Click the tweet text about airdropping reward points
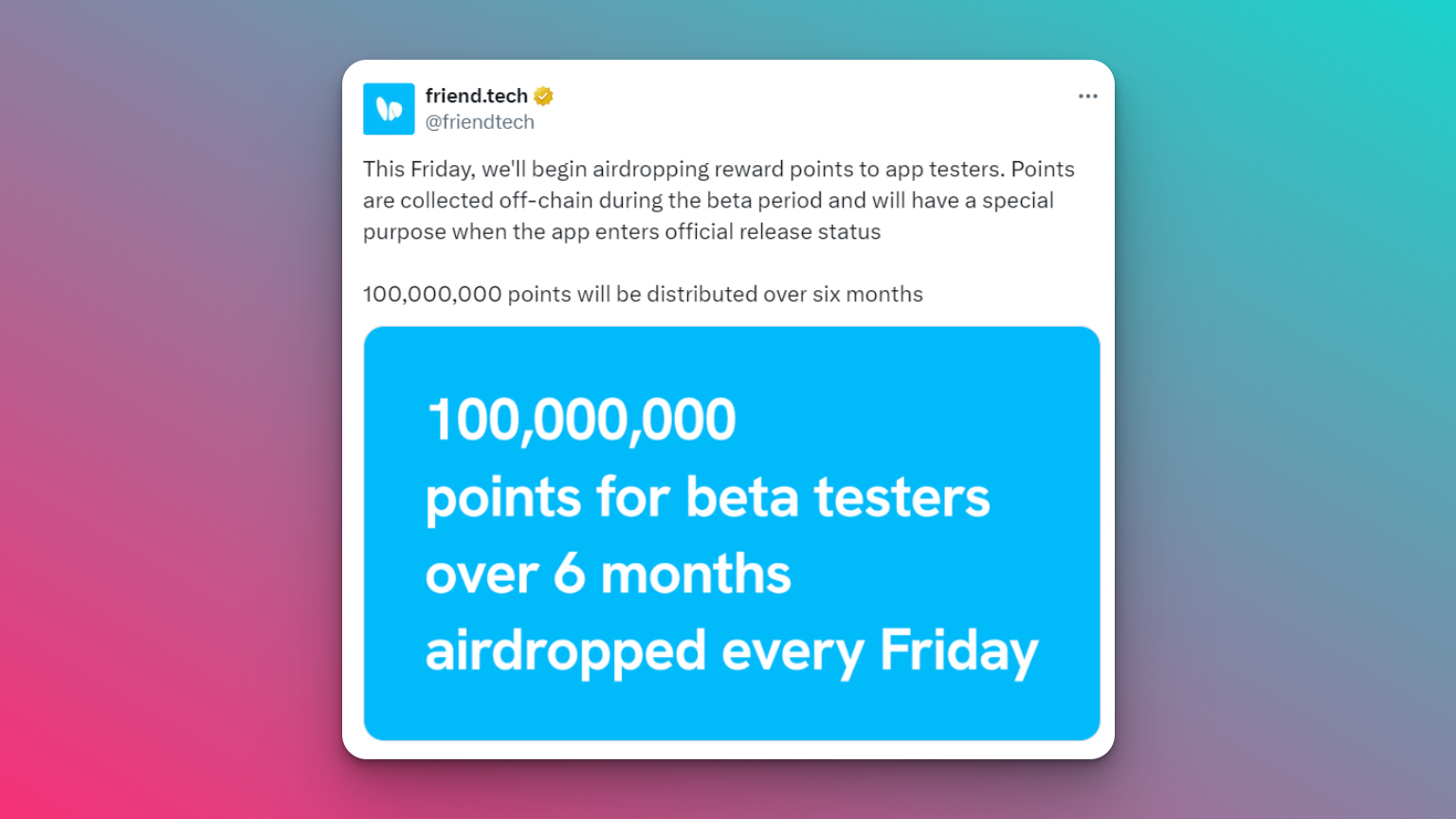The height and width of the screenshot is (819, 1456). [x=718, y=199]
